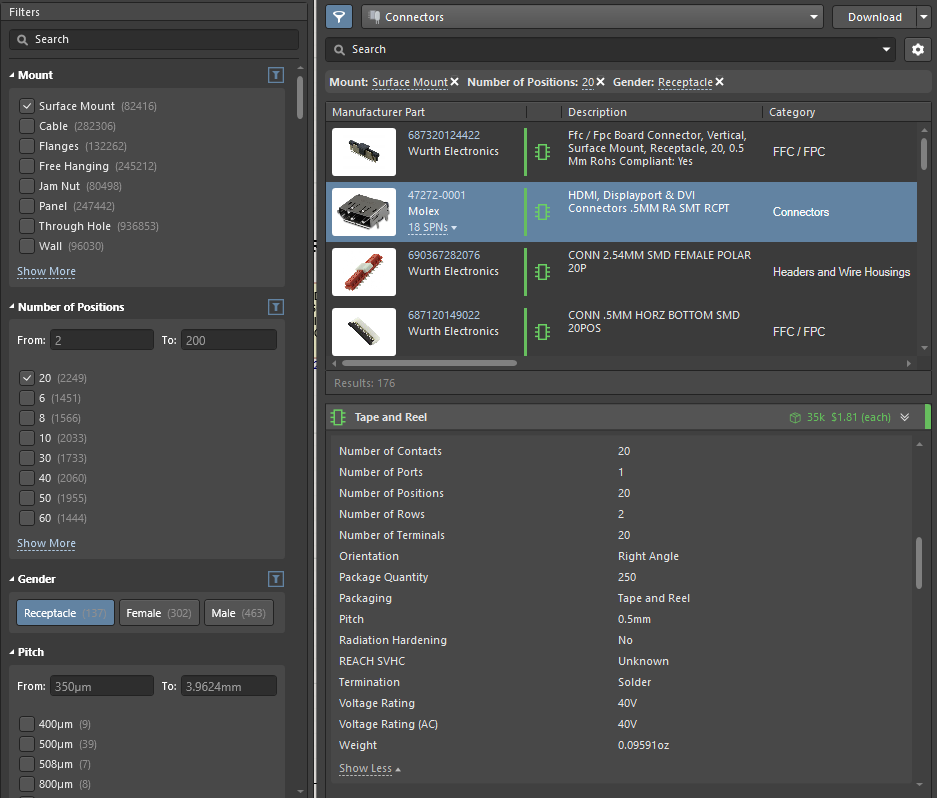Viewport: 937px width, 798px height.
Task: Collapse the Tape and Reel section chevron
Action: pyautogui.click(x=905, y=417)
